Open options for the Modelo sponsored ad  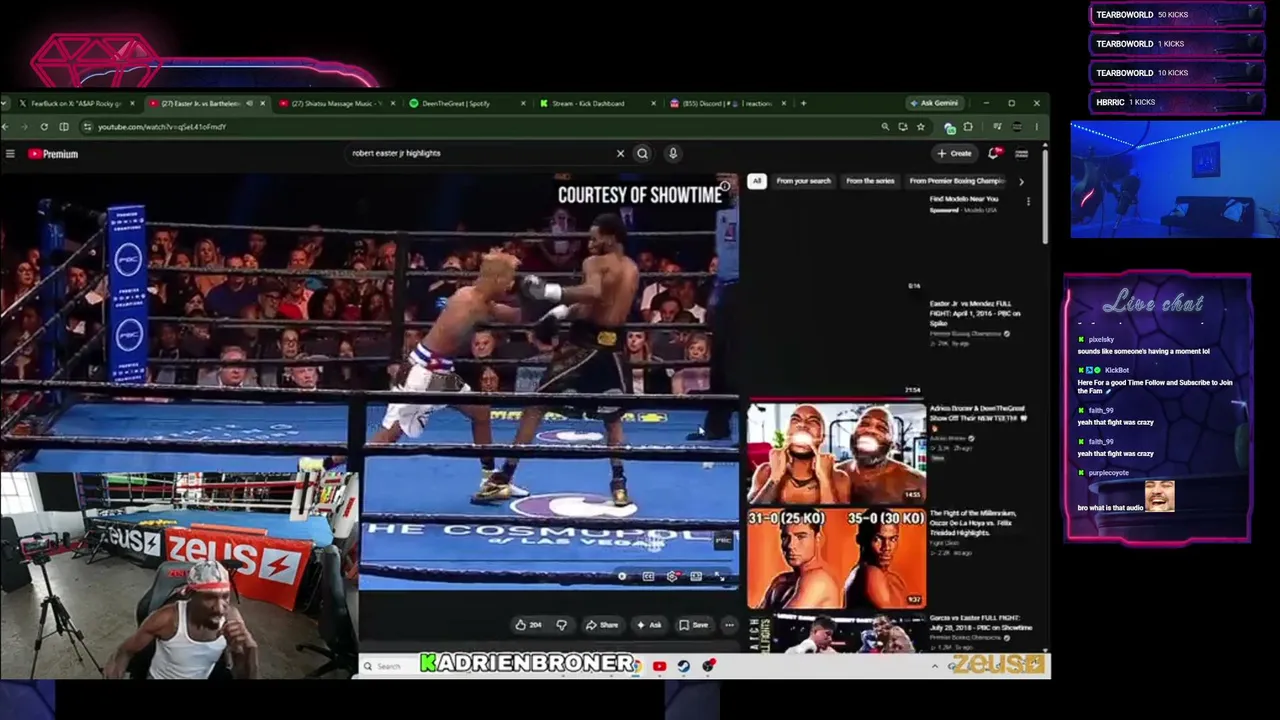[x=1028, y=202]
